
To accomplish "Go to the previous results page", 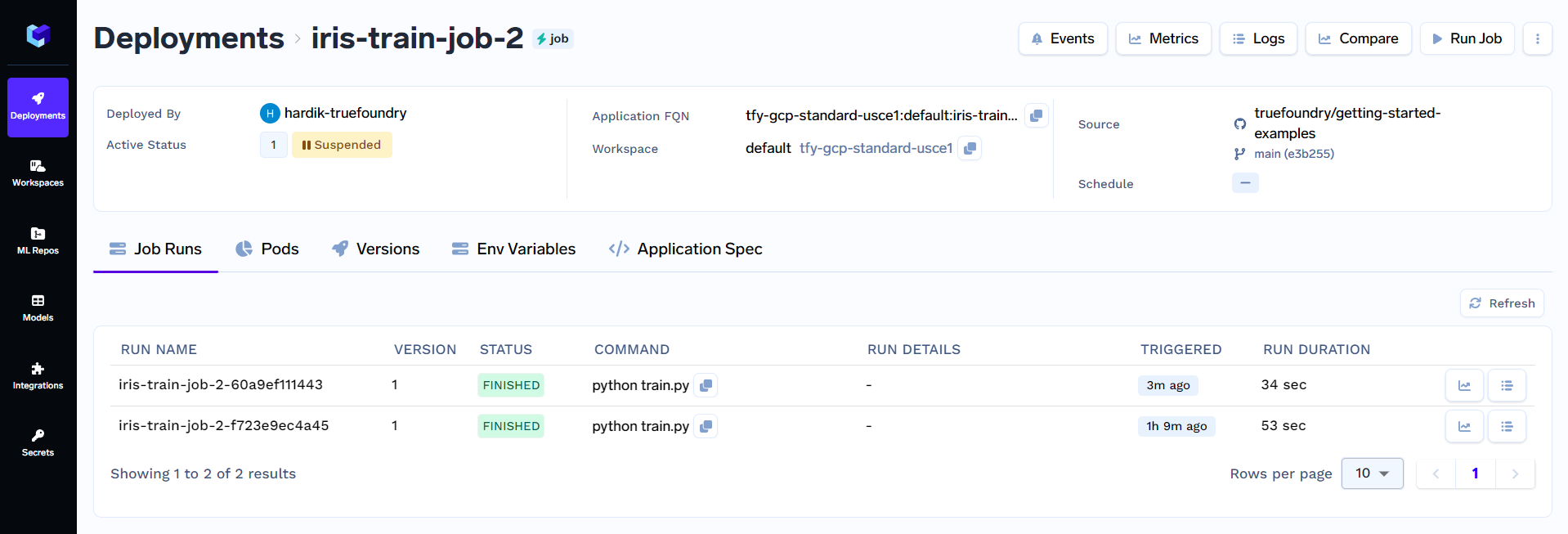I will click(1436, 473).
